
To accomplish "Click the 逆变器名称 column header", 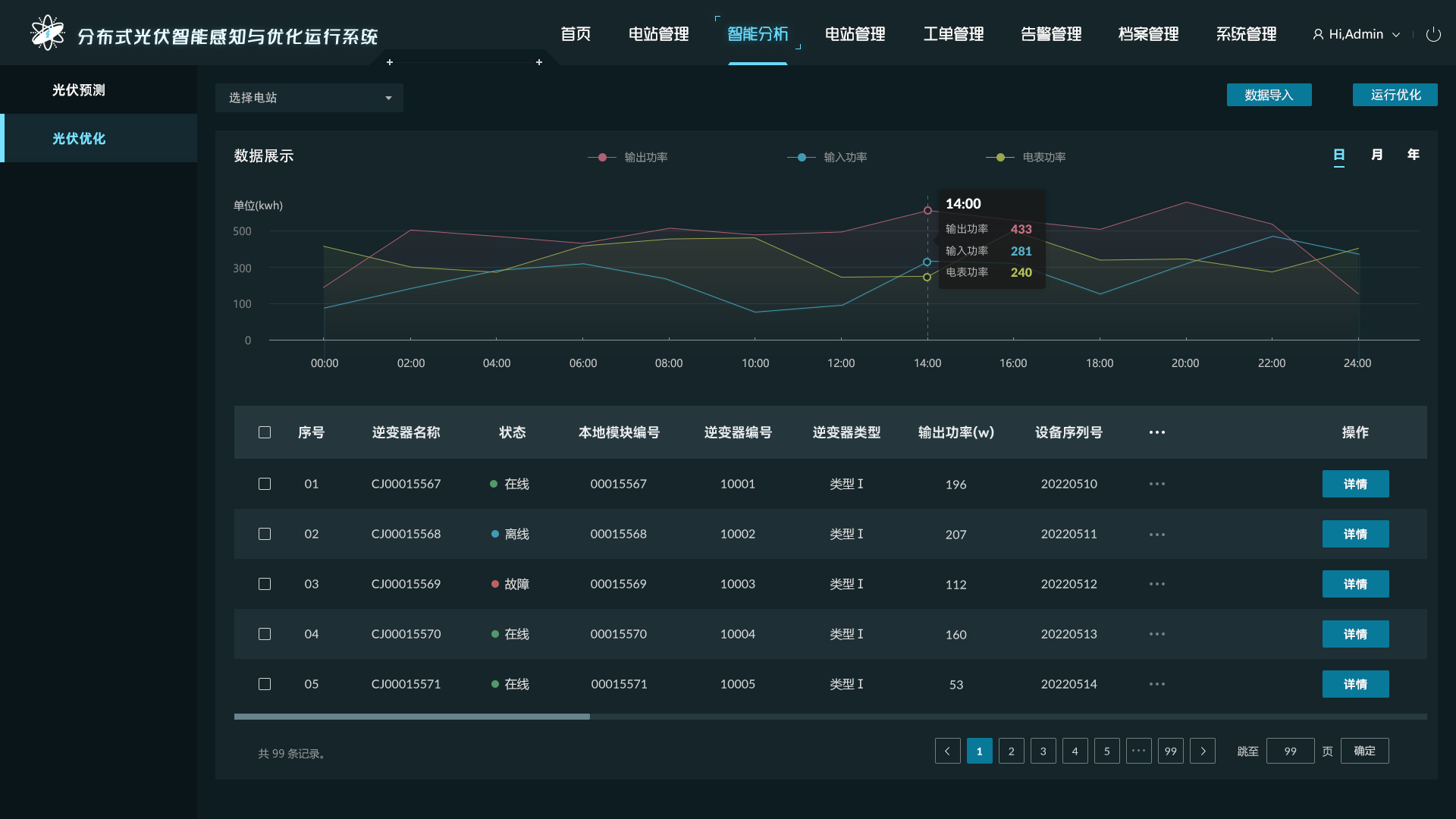I will click(x=406, y=432).
